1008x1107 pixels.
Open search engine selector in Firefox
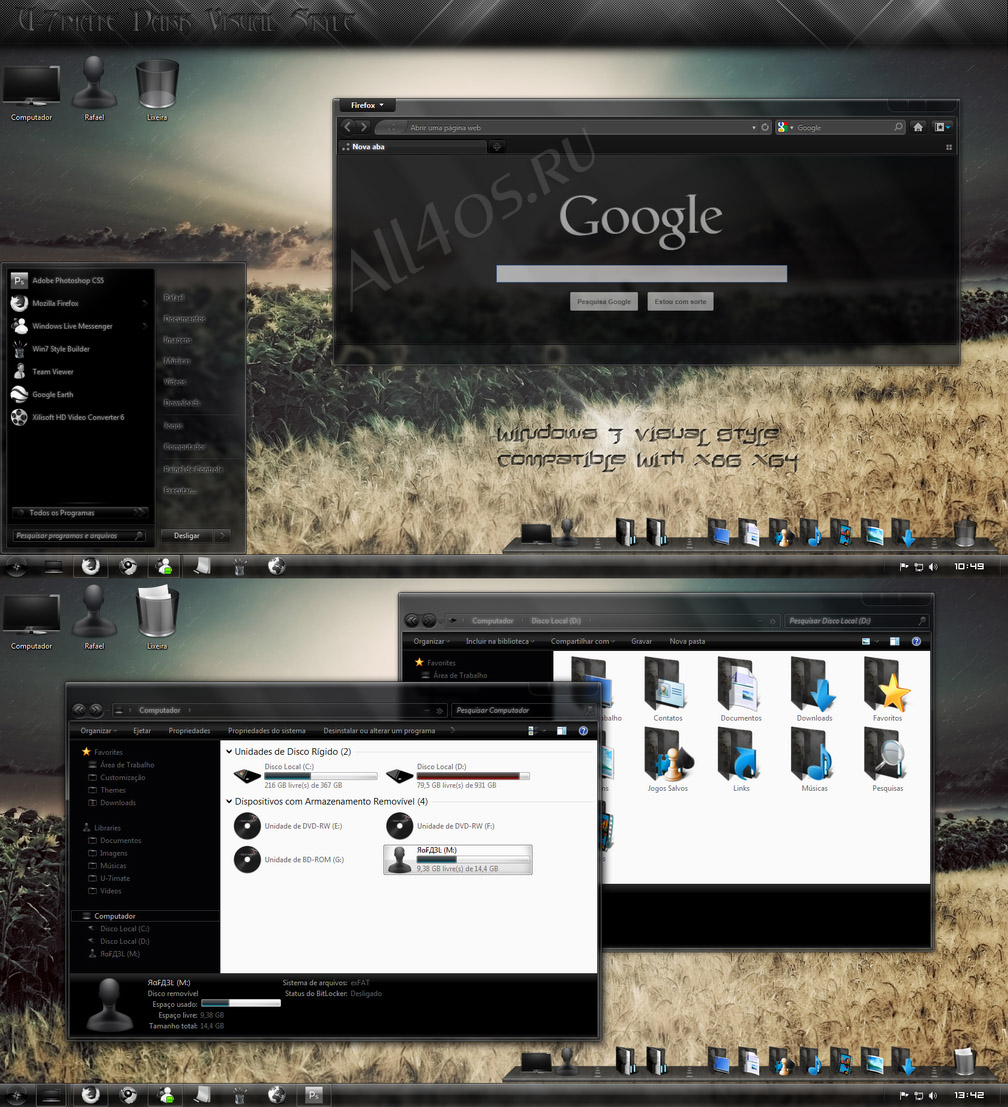click(x=785, y=127)
